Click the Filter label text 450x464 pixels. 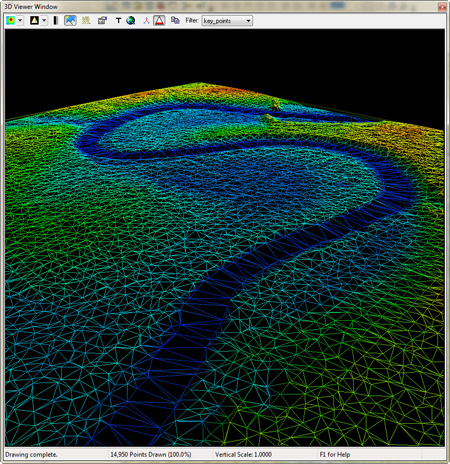click(192, 21)
